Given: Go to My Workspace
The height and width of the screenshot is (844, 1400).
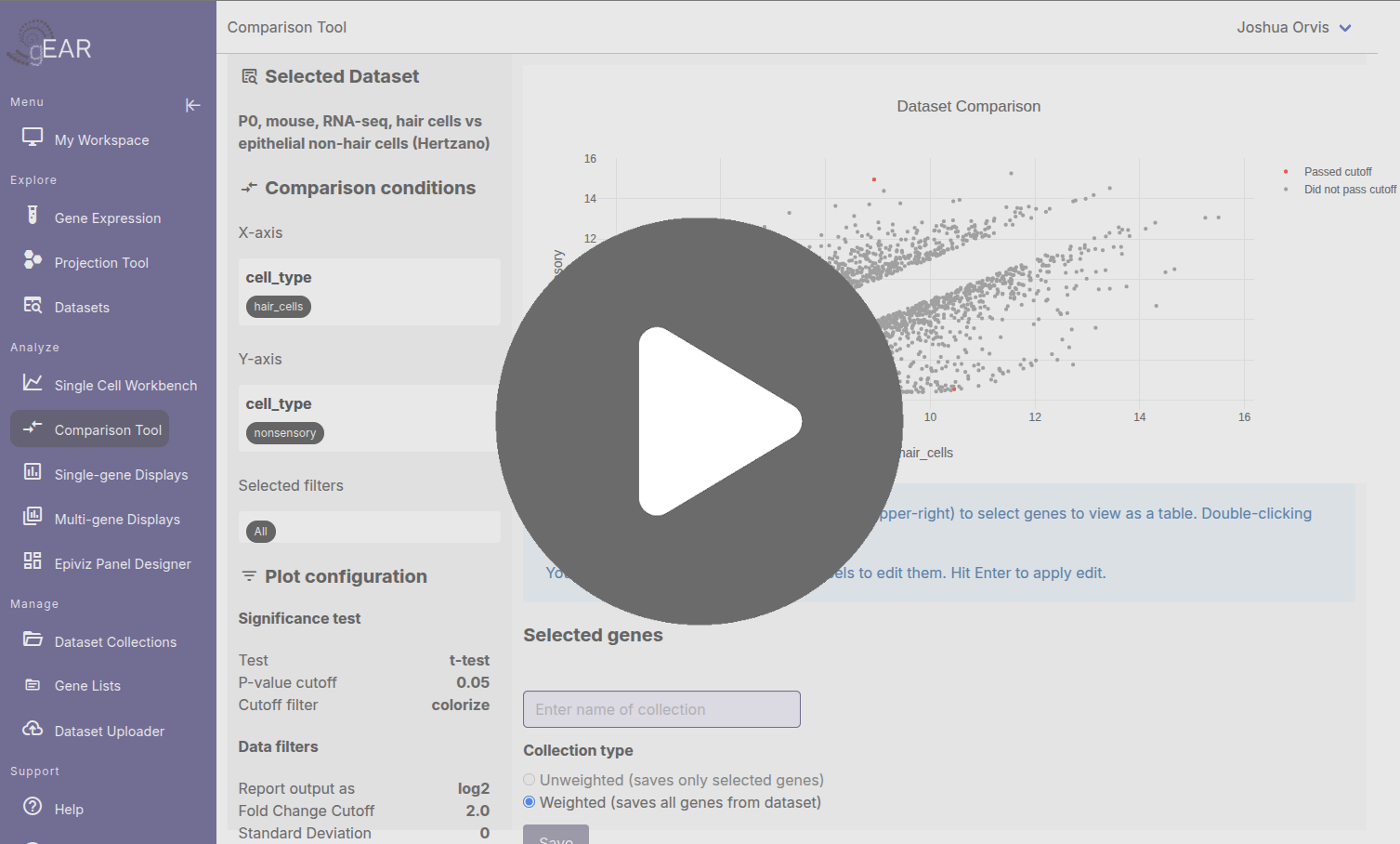Looking at the screenshot, I should coord(100,139).
